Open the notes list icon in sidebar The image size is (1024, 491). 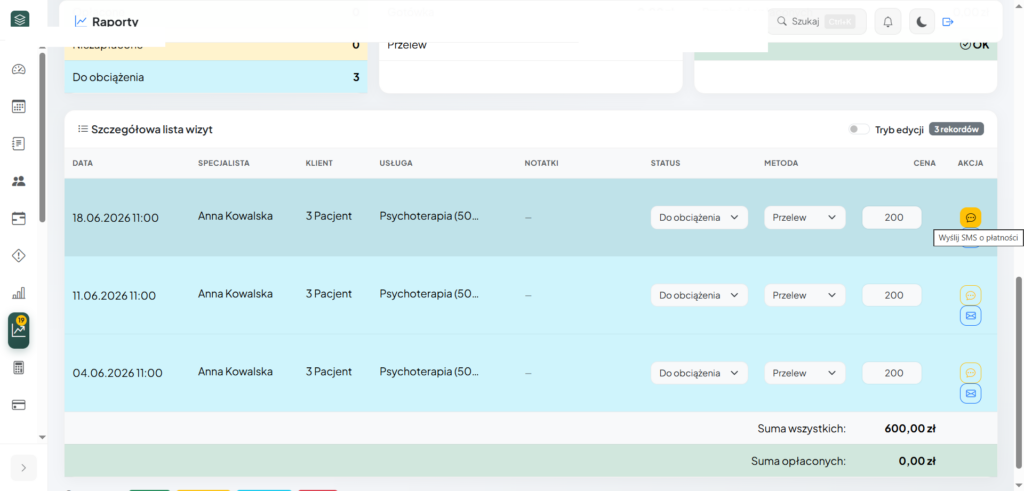coord(19,144)
